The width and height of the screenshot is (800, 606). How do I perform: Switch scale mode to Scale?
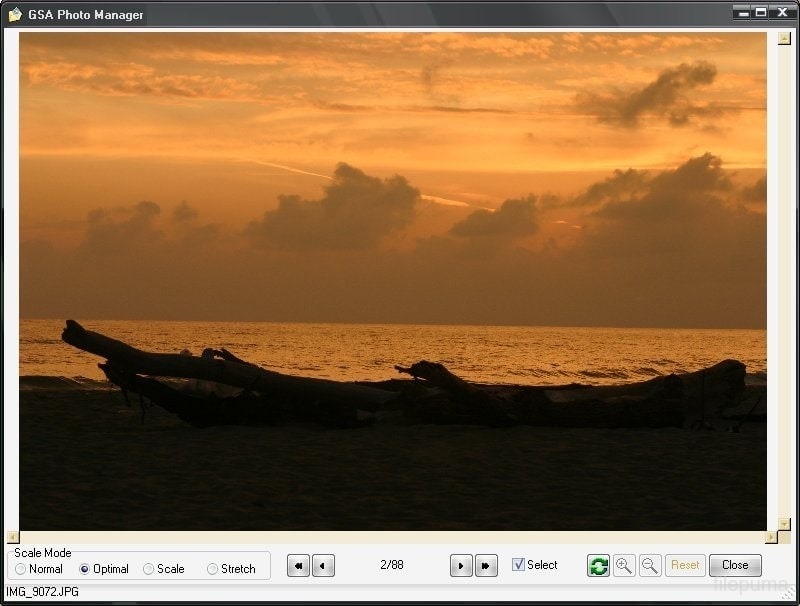click(149, 569)
